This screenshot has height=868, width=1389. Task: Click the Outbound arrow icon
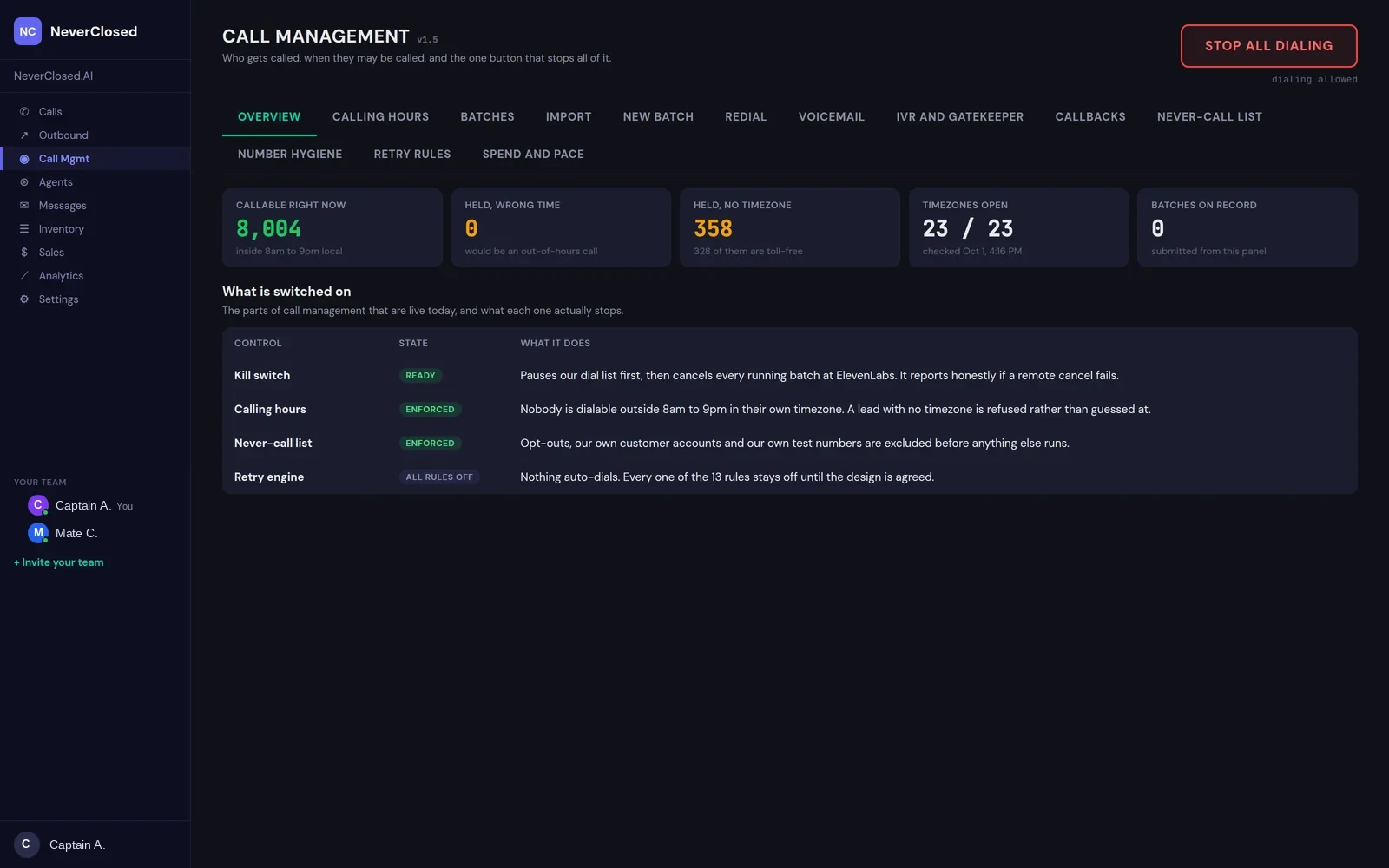pyautogui.click(x=24, y=135)
